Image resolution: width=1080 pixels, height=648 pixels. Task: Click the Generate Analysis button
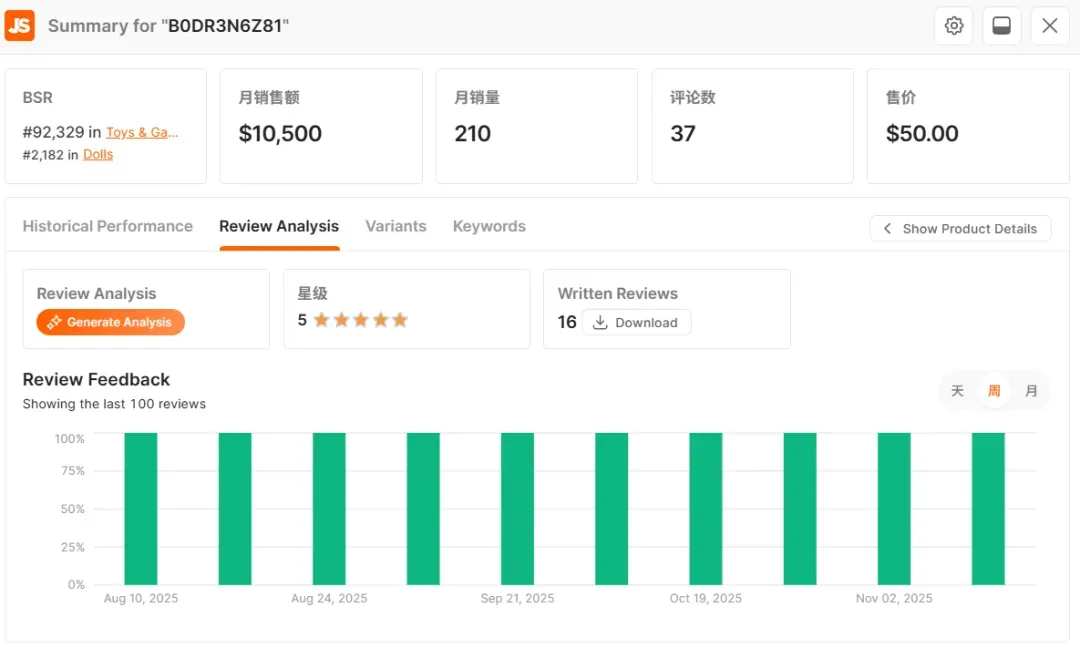tap(110, 322)
